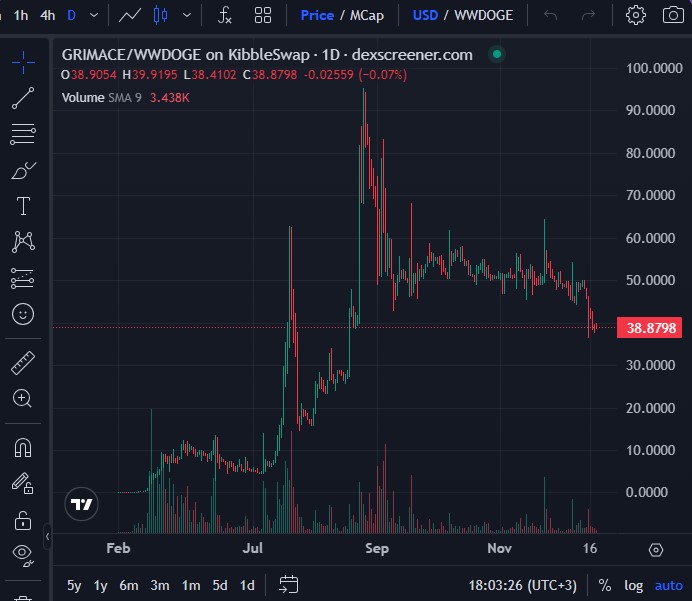Select the ruler measure tool
The image size is (692, 601).
(23, 363)
